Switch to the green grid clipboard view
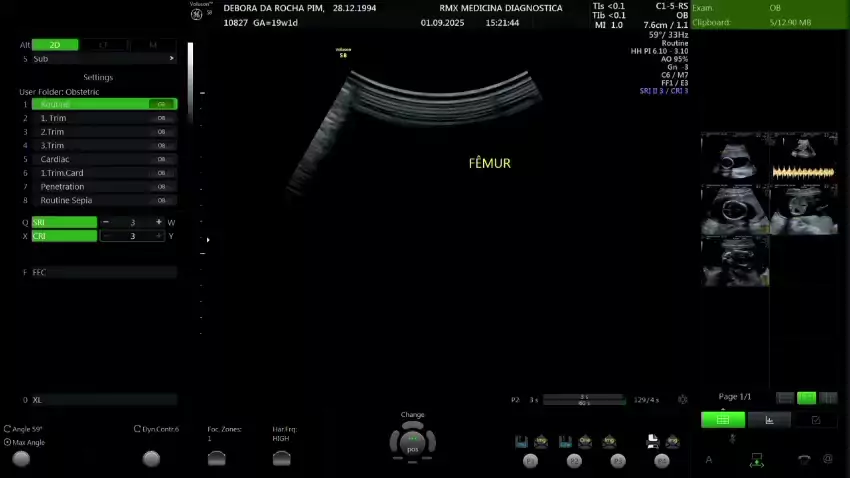The width and height of the screenshot is (850, 478). coord(723,420)
